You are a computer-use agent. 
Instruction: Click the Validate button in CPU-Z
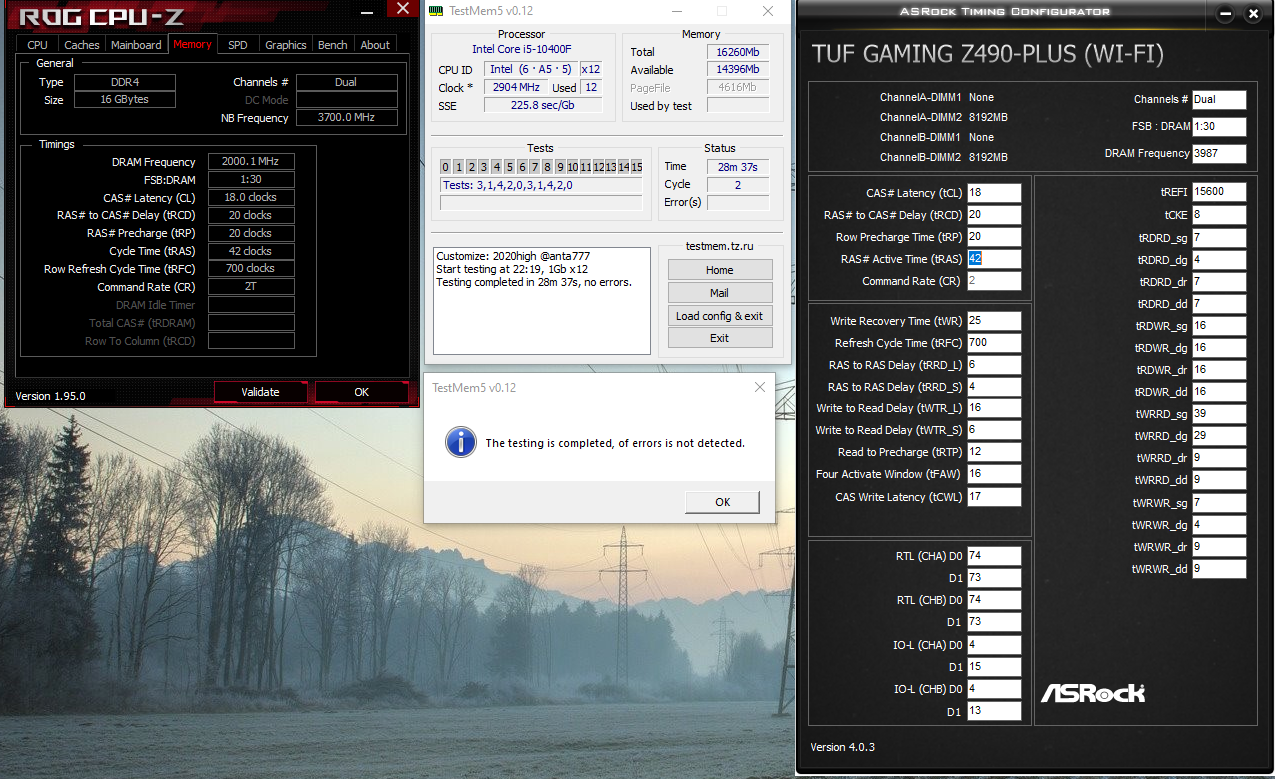click(x=260, y=392)
